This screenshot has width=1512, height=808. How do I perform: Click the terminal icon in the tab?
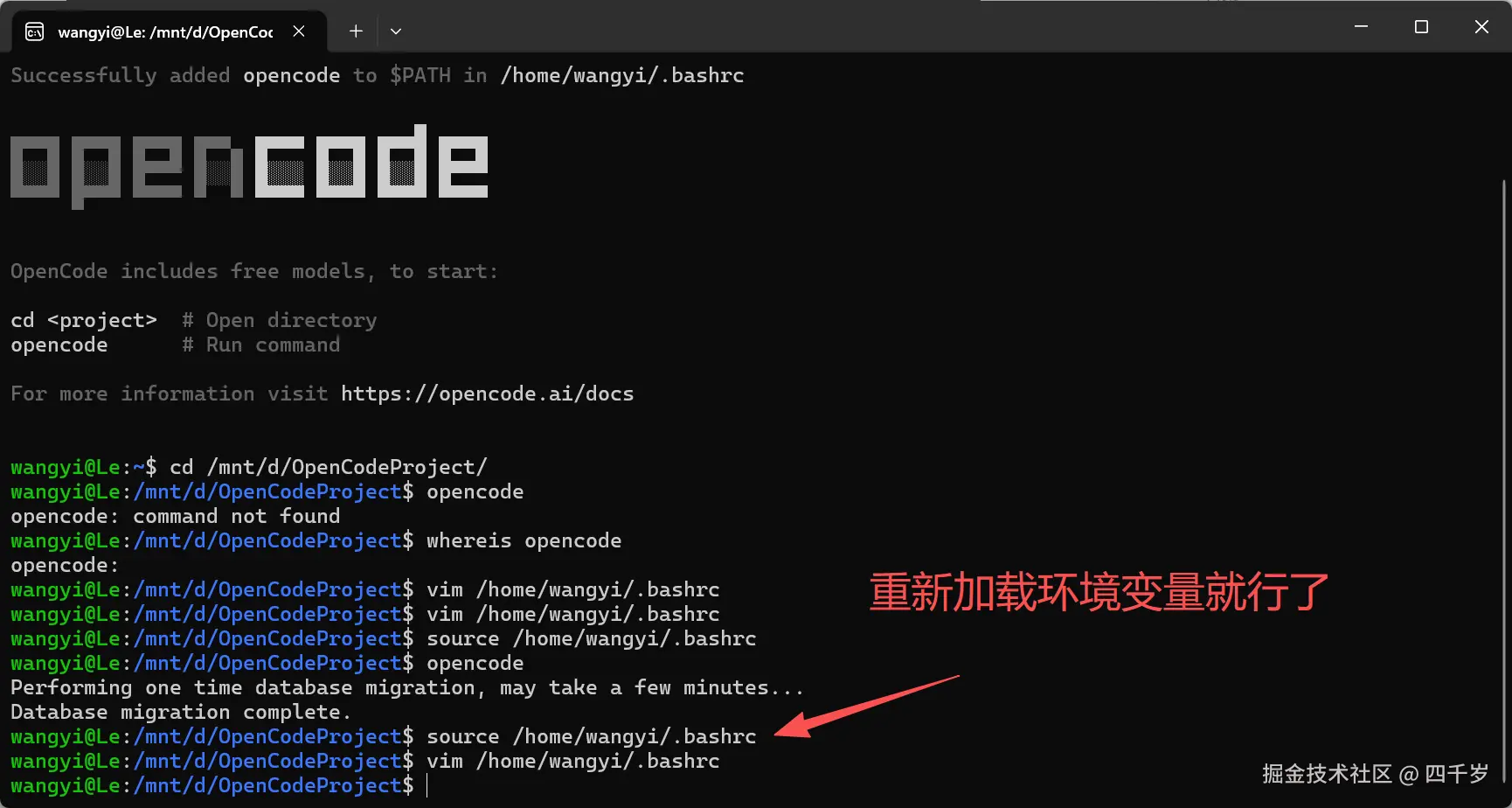coord(35,32)
